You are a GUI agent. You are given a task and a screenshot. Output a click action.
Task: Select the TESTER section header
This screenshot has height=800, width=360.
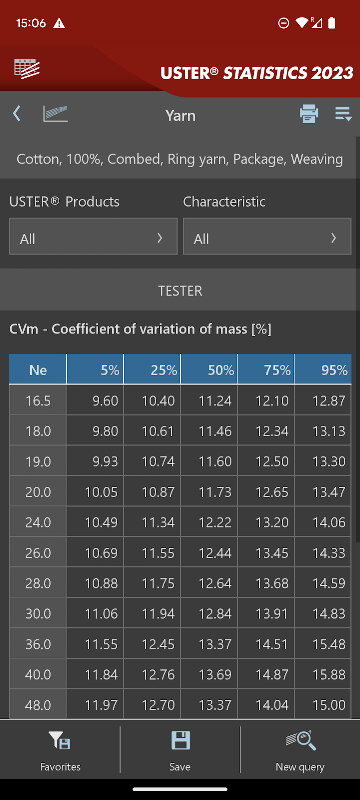tap(180, 291)
